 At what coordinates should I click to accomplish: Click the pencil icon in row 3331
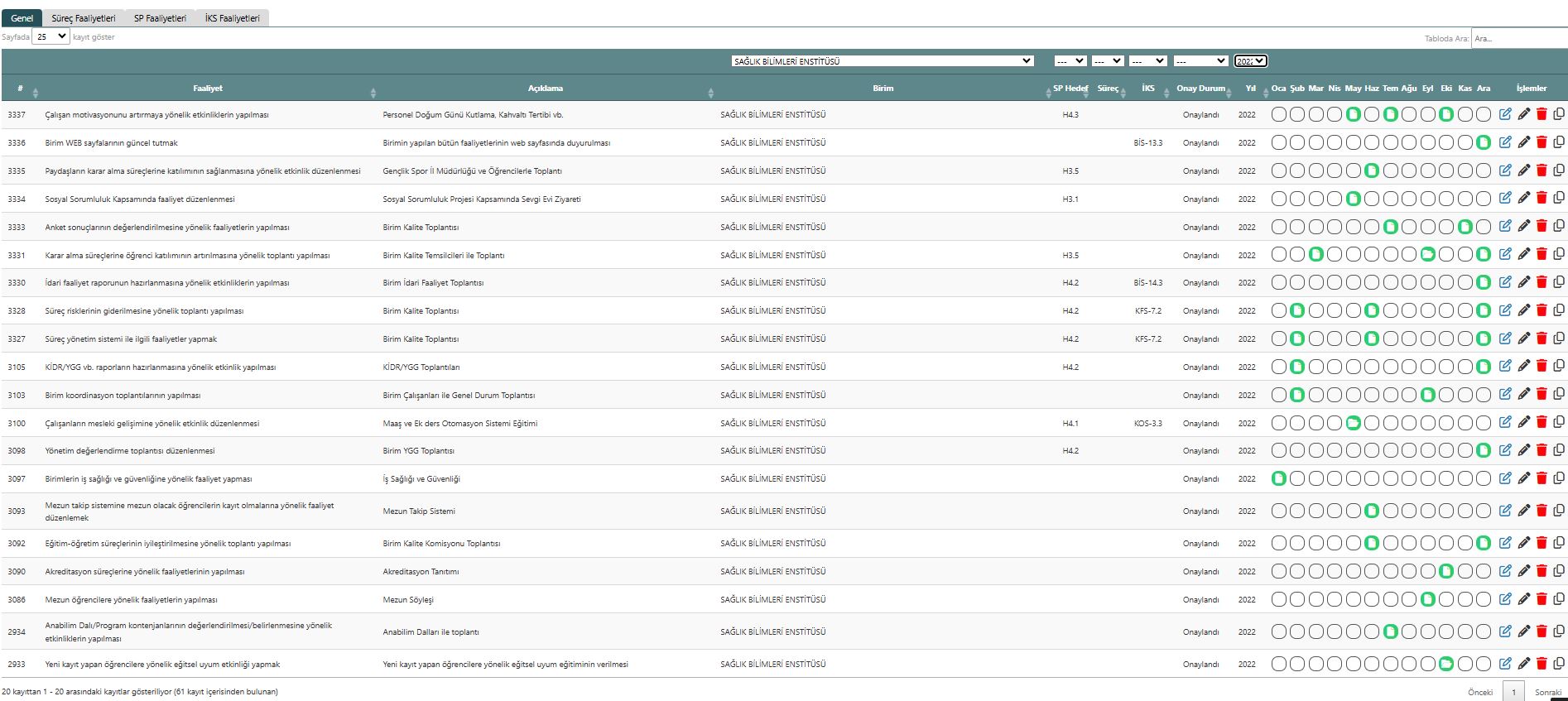pos(1523,255)
